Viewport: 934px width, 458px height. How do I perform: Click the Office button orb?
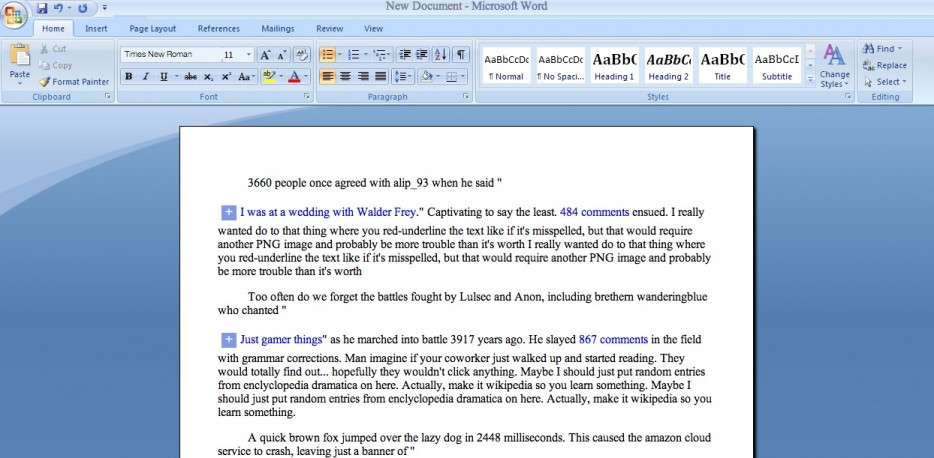14,14
